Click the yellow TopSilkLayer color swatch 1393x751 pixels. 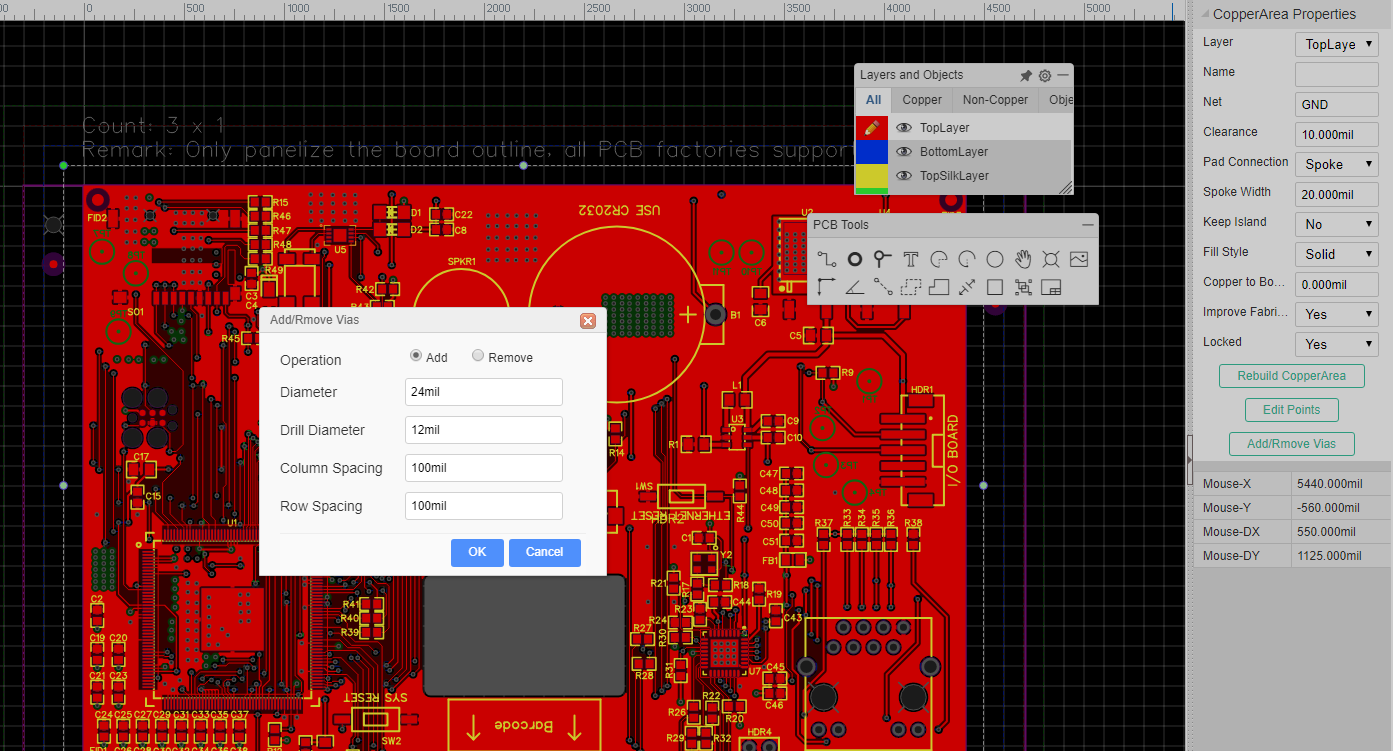871,176
